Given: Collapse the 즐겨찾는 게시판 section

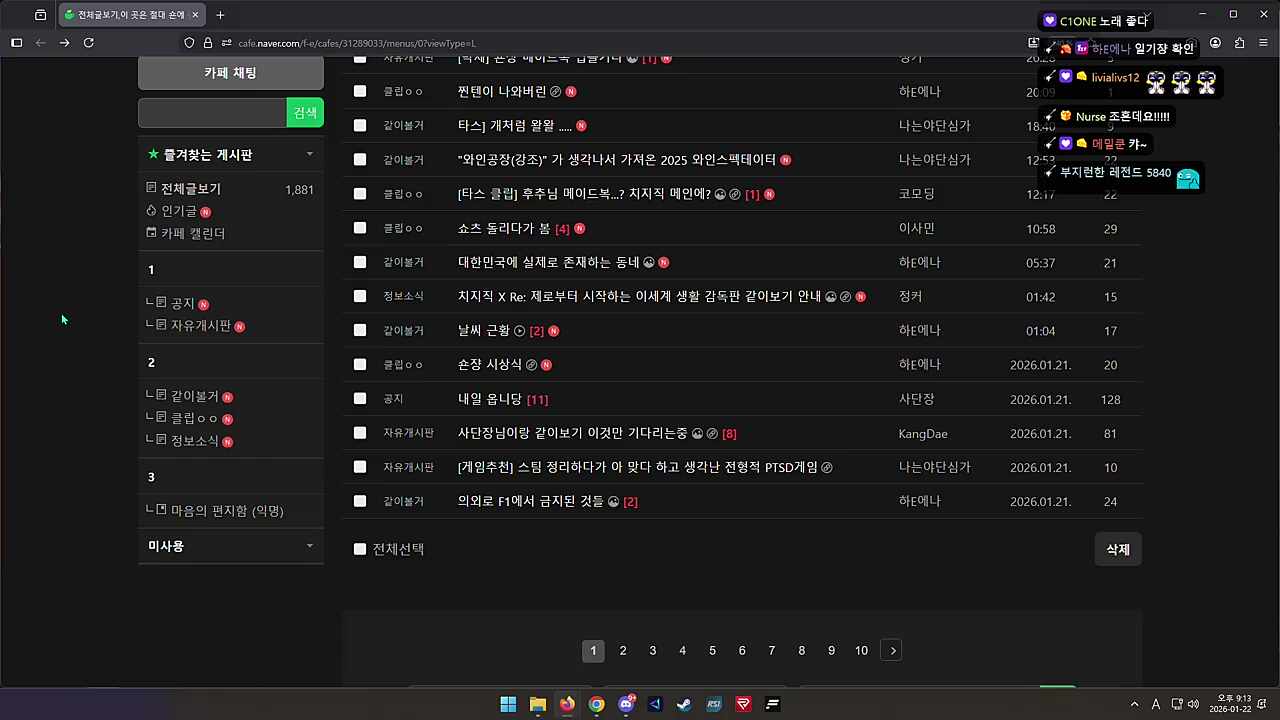Looking at the screenshot, I should point(309,154).
